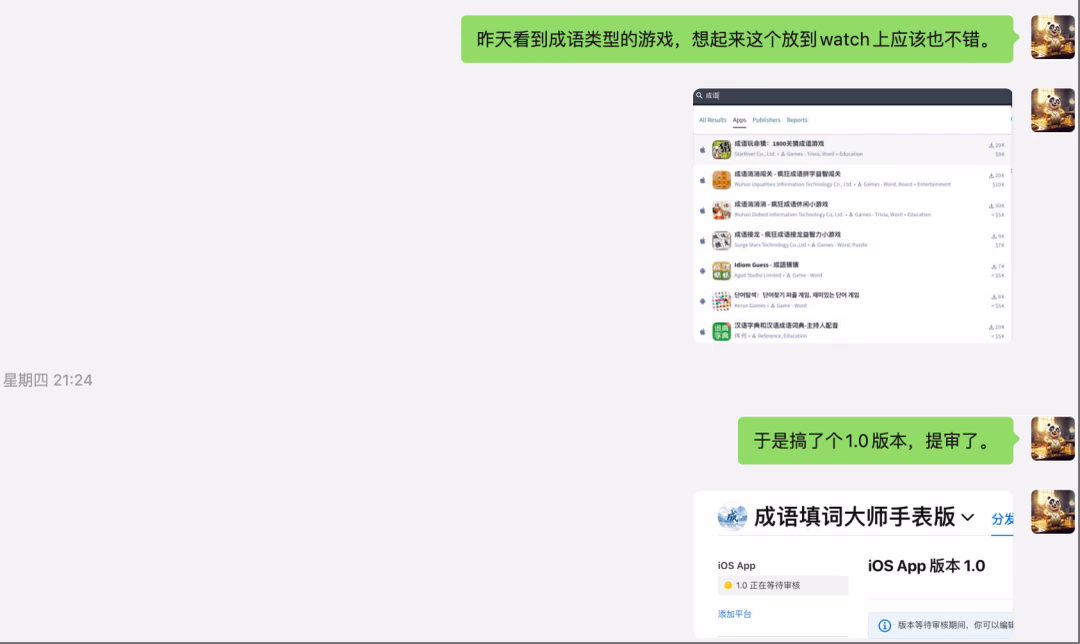Click avatar beside the search results image
The height and width of the screenshot is (644, 1080).
(x=1052, y=110)
